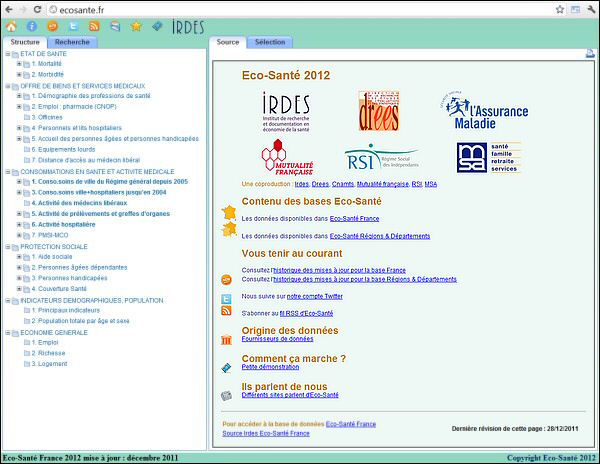Expand the 7. PMSI-MCO node
Viewport: 600px width, 464px height.
(19, 235)
